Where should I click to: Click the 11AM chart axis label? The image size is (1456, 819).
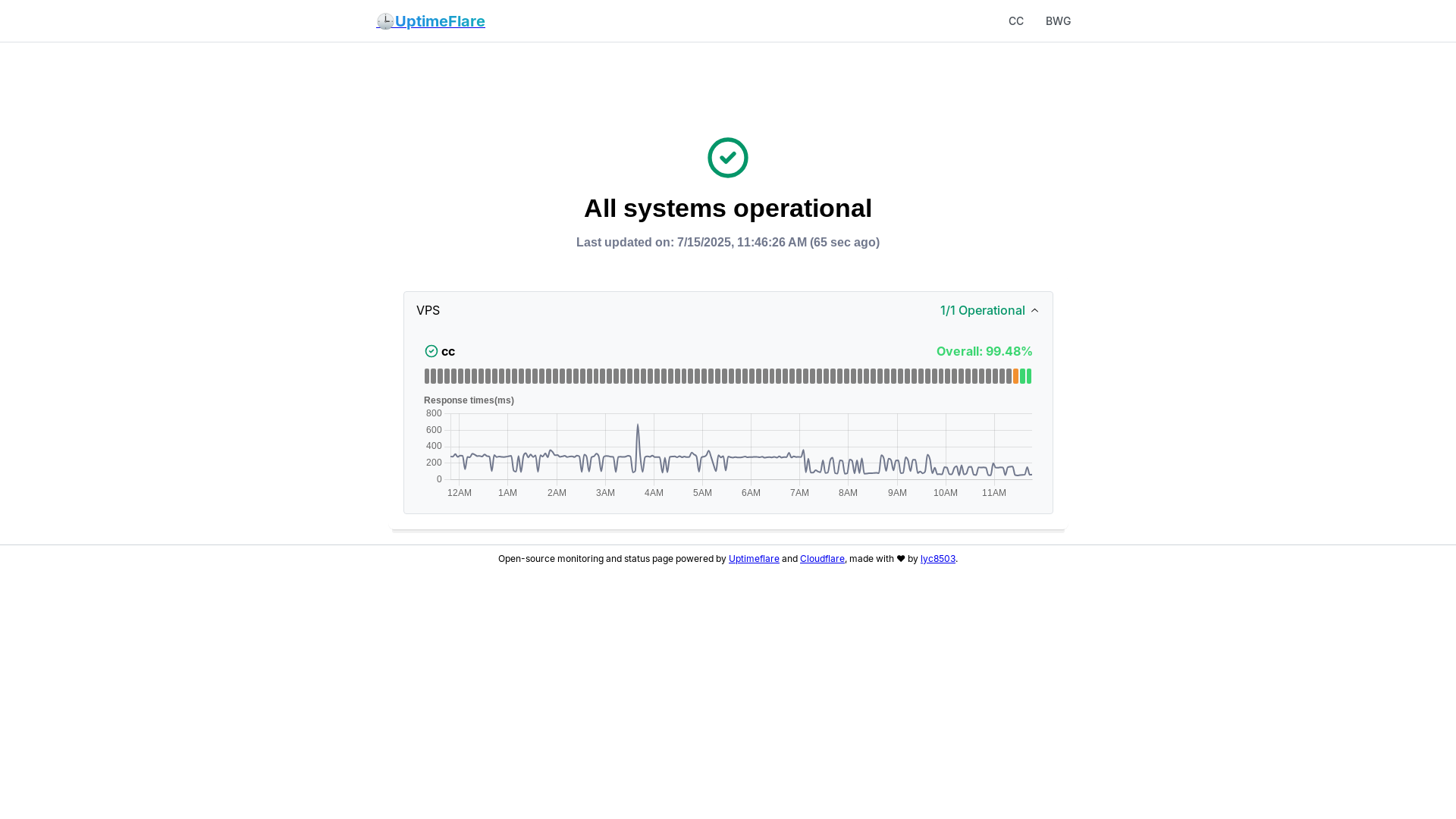click(x=994, y=493)
